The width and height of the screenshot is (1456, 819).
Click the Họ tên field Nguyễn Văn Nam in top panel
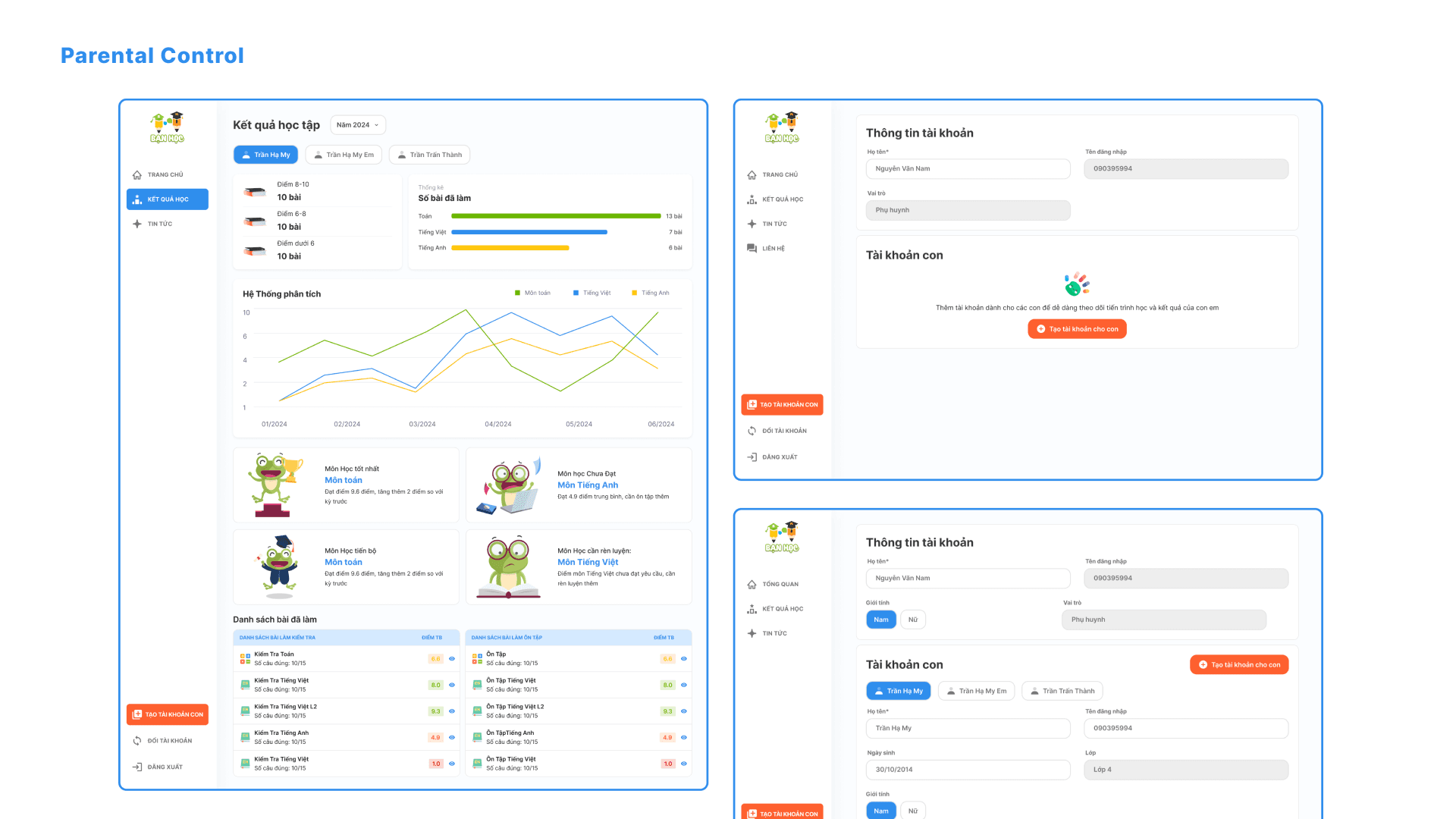pyautogui.click(x=968, y=169)
